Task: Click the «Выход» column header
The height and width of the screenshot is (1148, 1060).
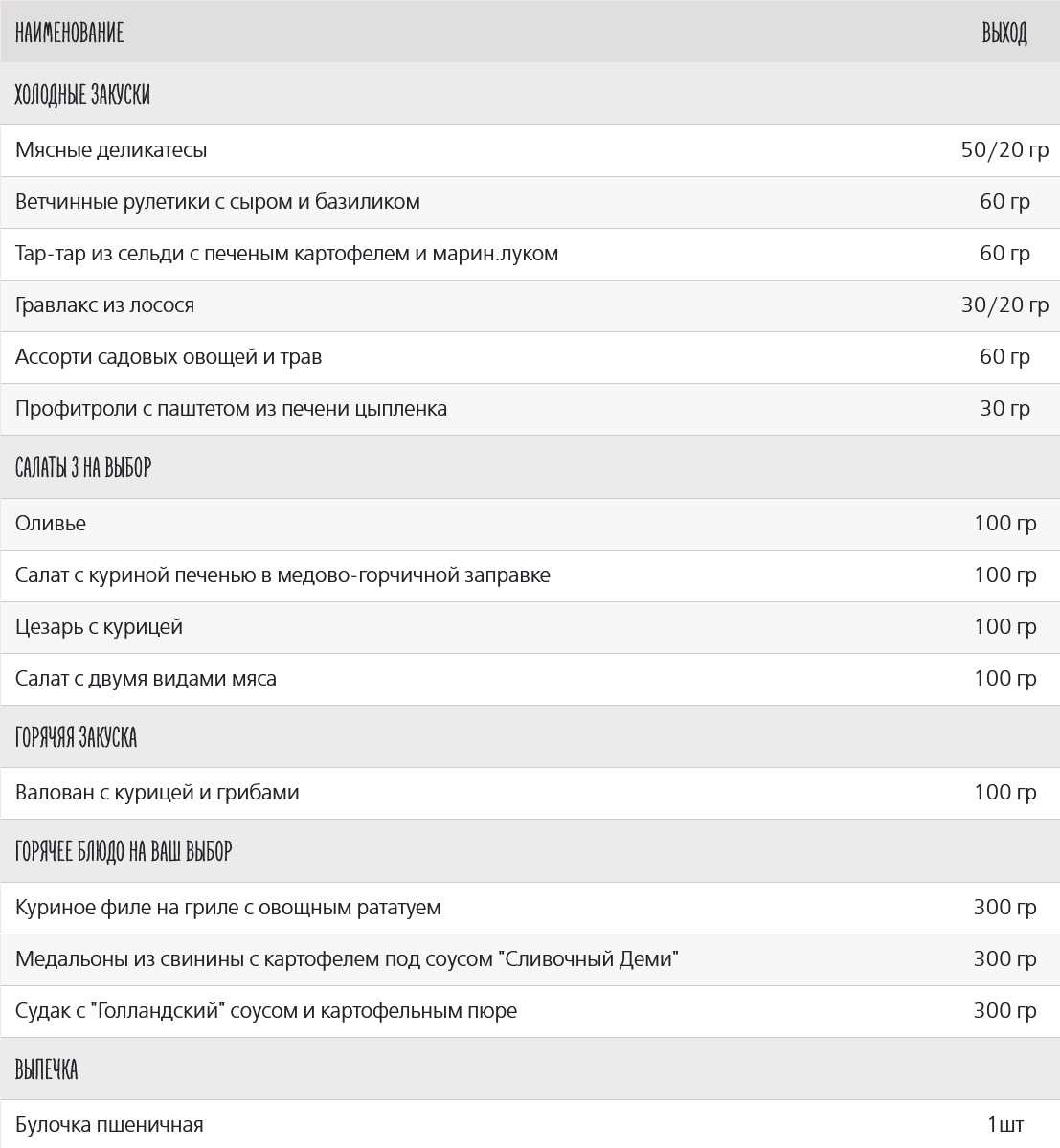Action: (x=1004, y=34)
